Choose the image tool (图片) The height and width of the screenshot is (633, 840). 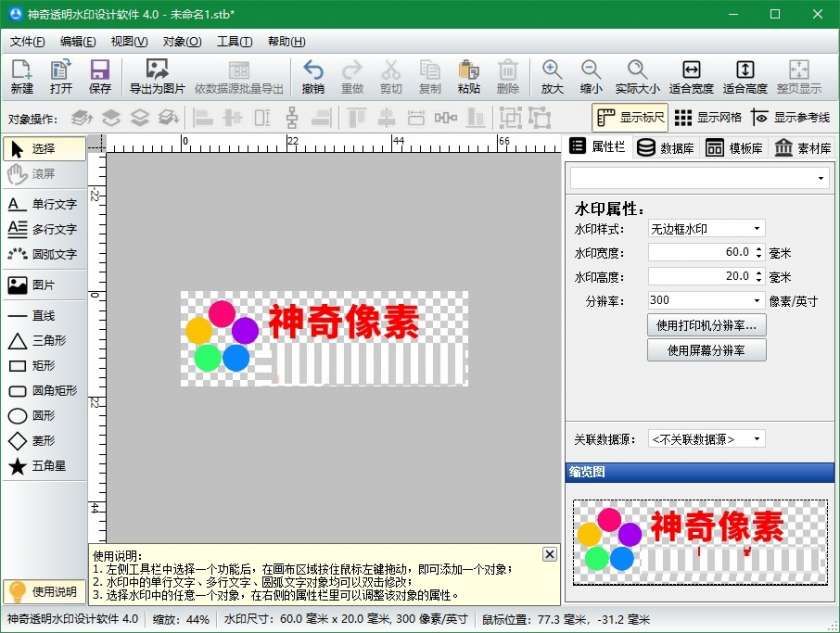point(42,285)
